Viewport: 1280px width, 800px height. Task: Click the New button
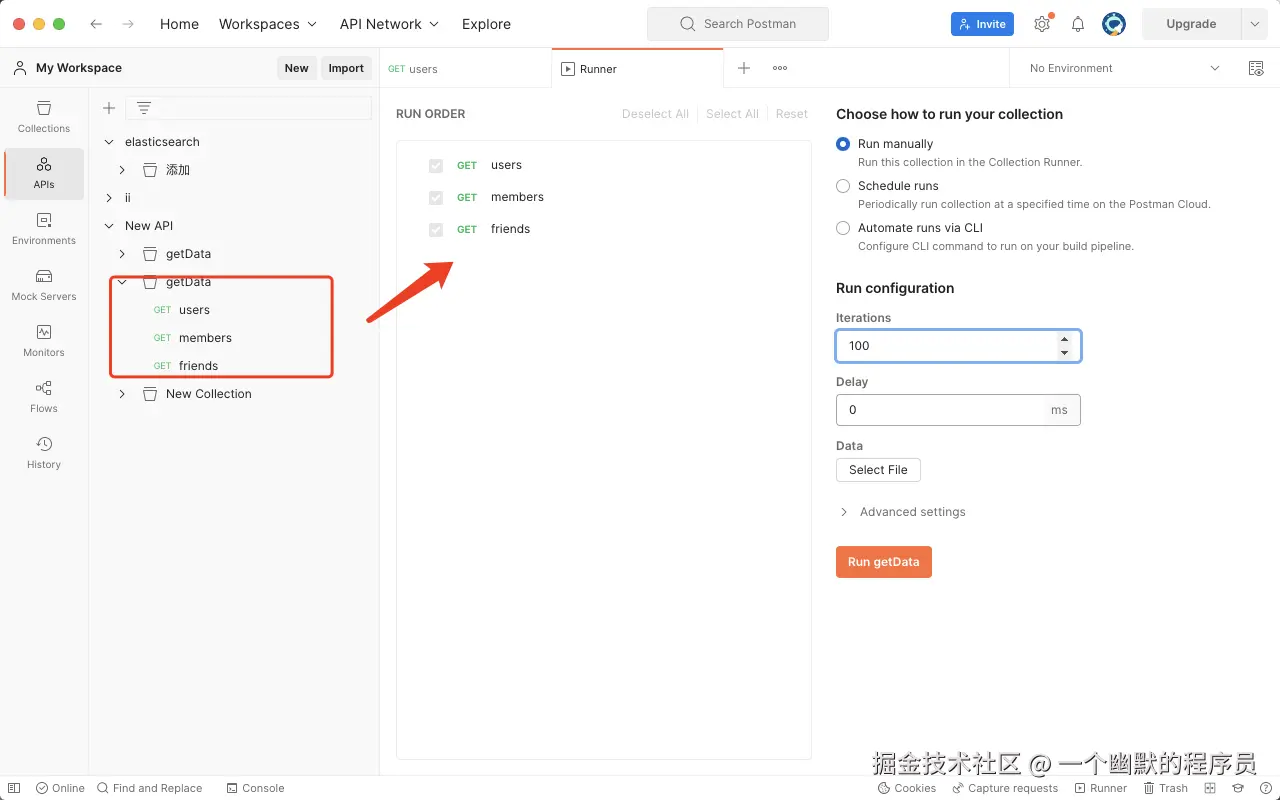pos(296,68)
